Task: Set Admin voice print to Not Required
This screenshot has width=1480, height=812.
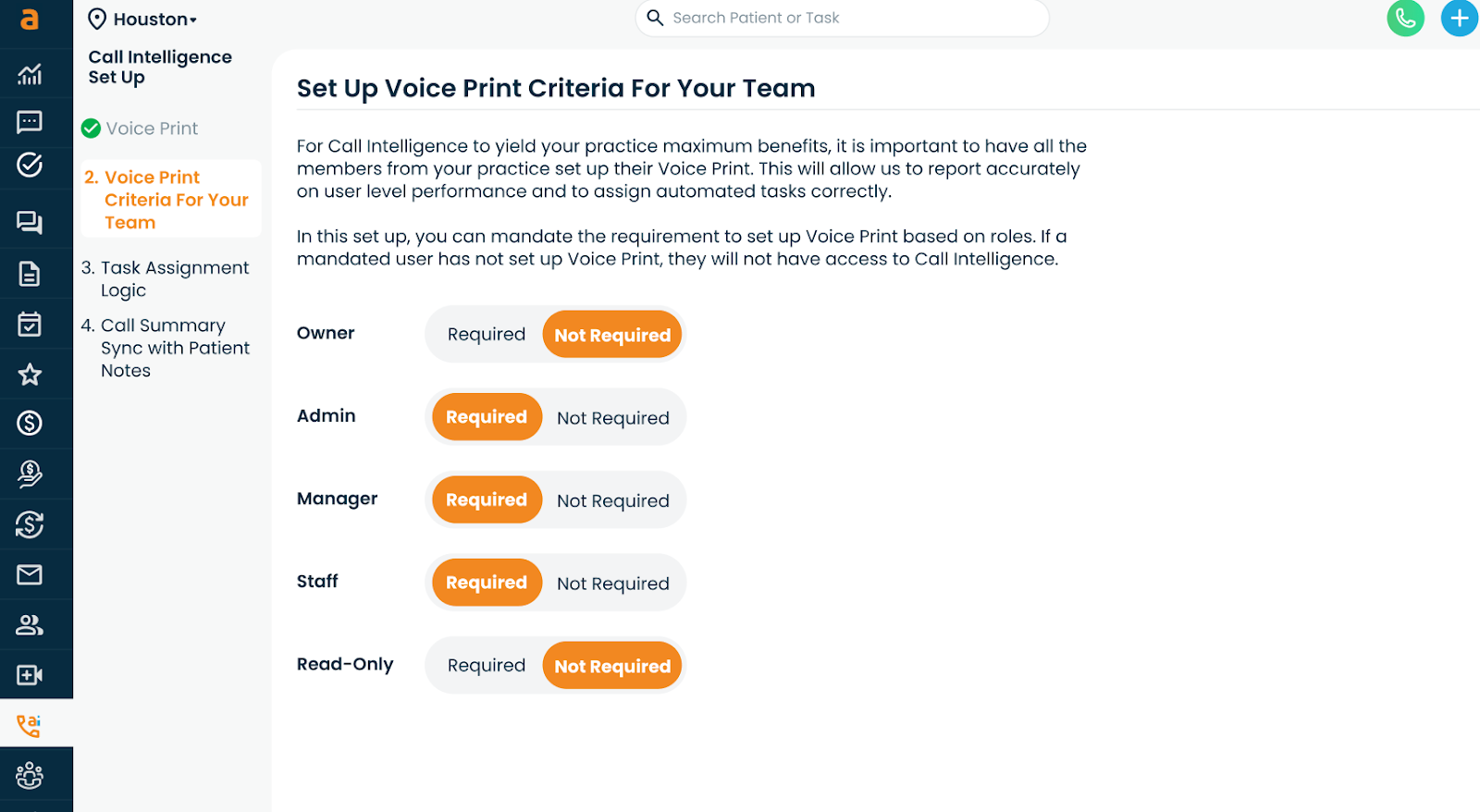Action: click(612, 418)
